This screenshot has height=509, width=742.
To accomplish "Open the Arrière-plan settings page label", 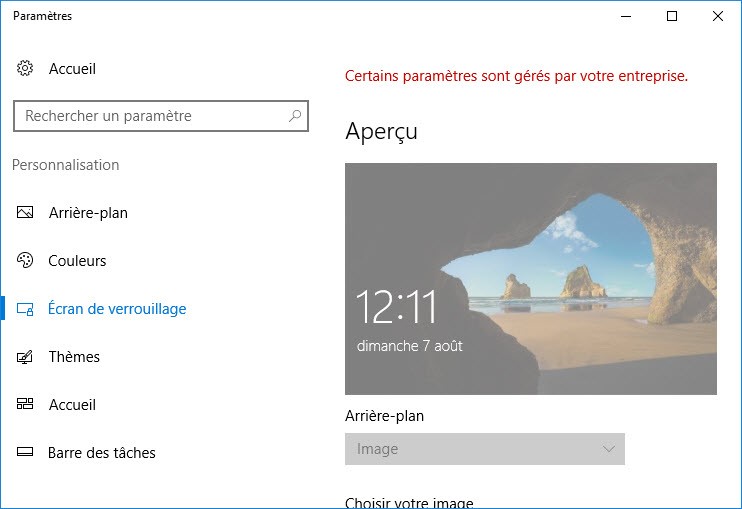I will tap(88, 213).
